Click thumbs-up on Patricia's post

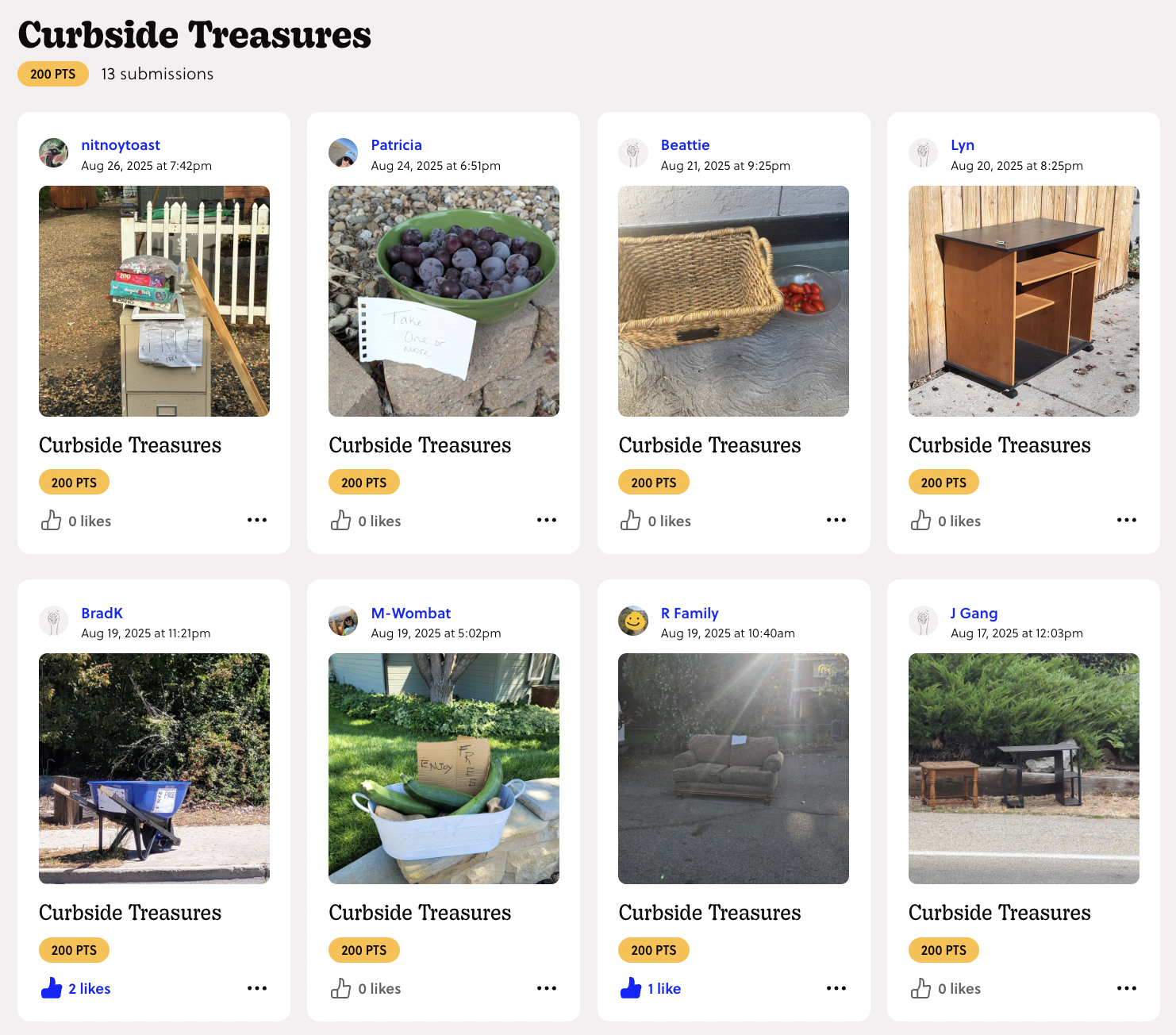[341, 521]
